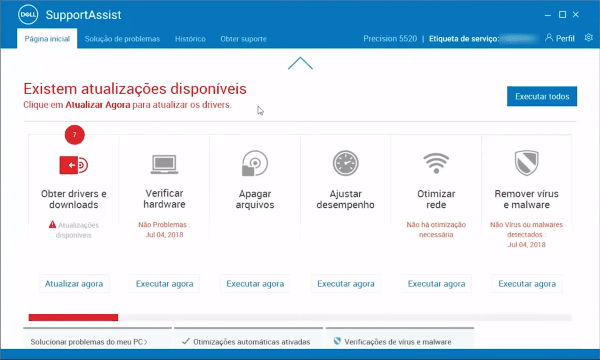Run Executar agora under Remover vírus e malware
The height and width of the screenshot is (360, 600).
click(x=527, y=284)
